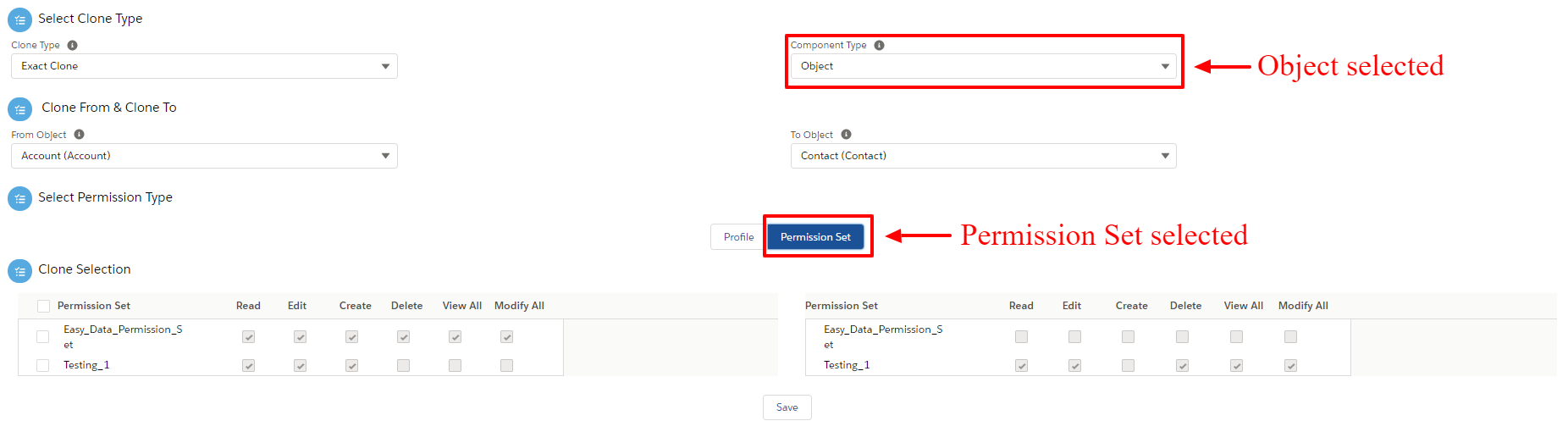Click the Clone Selection section icon
This screenshot has height=432, width=1568.
tap(19, 271)
